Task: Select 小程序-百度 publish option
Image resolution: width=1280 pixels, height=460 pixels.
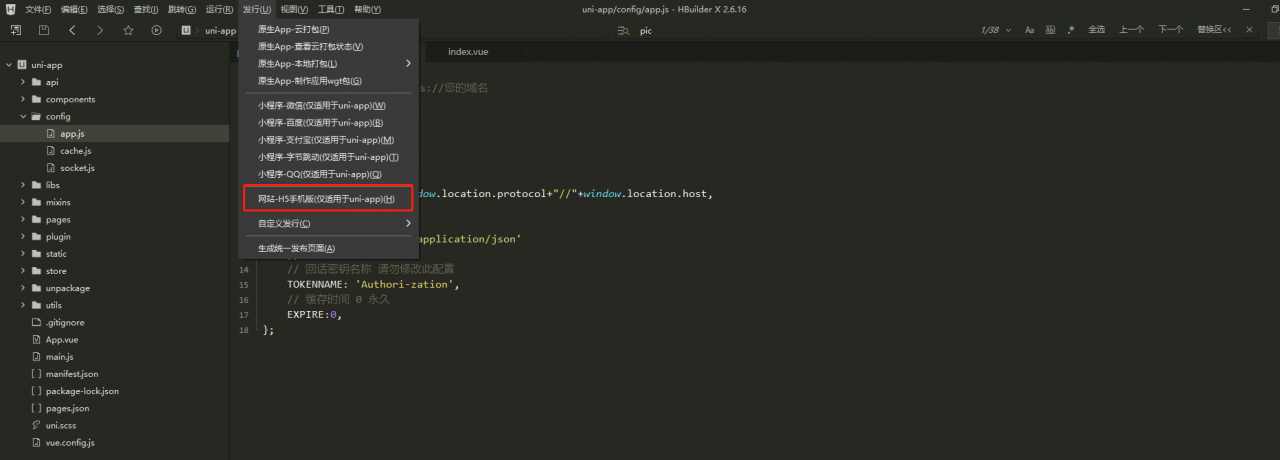Action: (x=328, y=123)
